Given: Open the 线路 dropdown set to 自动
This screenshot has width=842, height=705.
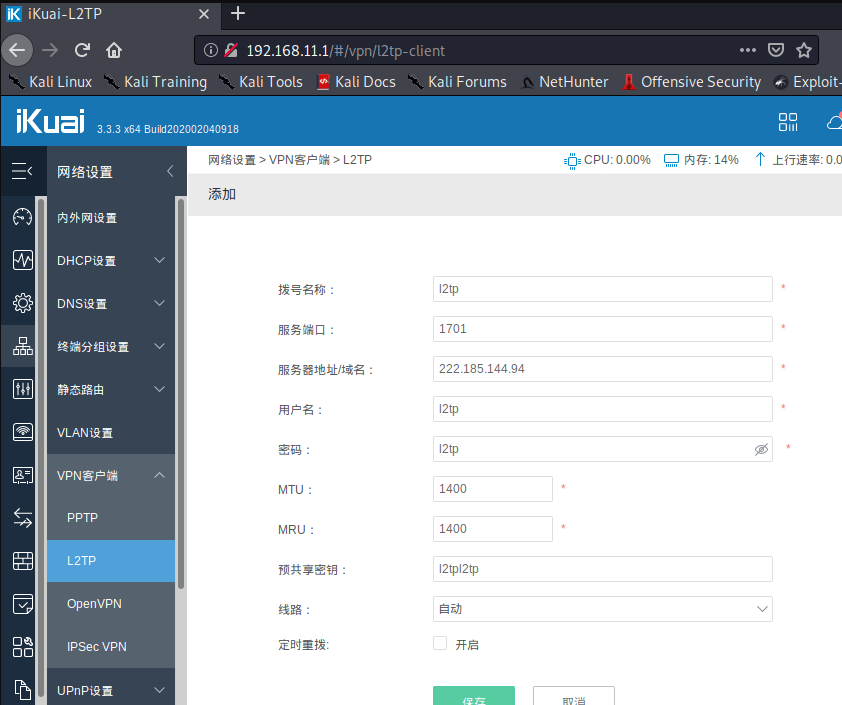Looking at the screenshot, I should click(x=603, y=609).
